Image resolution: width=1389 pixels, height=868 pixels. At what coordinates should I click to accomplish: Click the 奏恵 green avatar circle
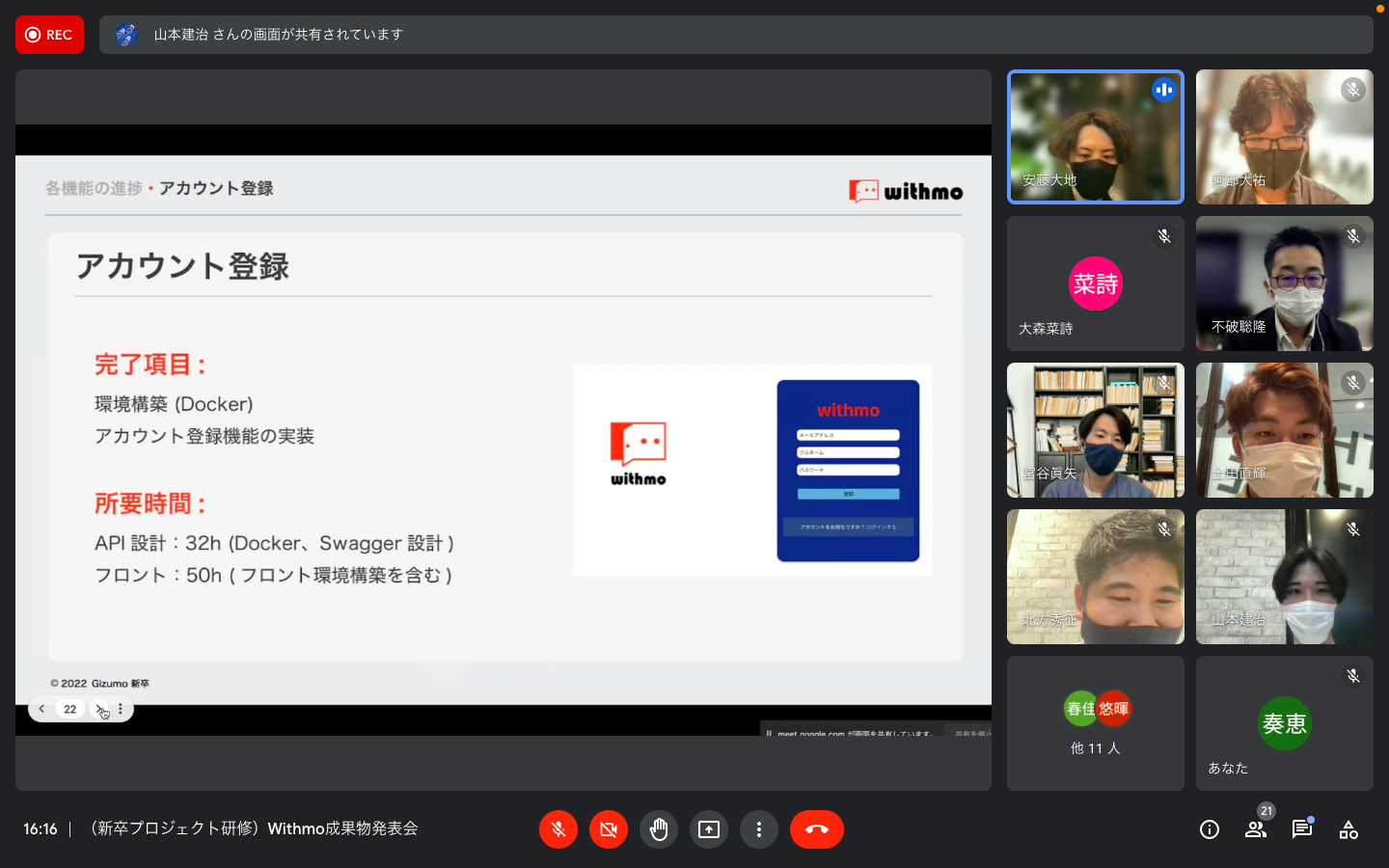coord(1285,723)
